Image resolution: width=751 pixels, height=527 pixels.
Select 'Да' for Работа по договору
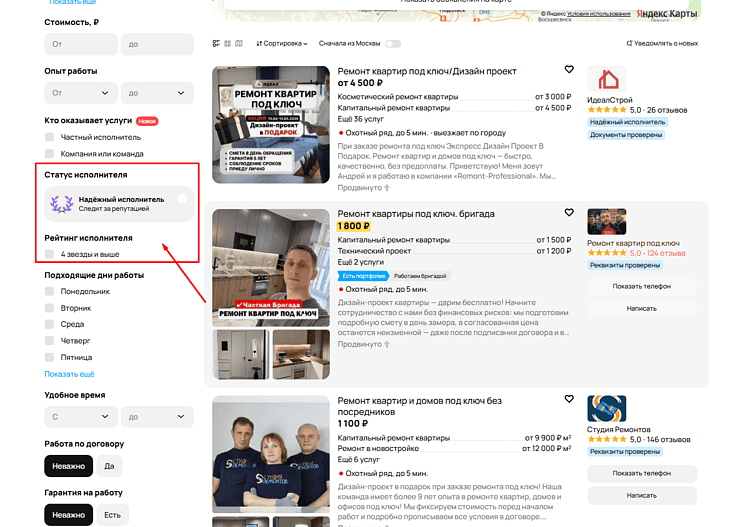coord(109,466)
